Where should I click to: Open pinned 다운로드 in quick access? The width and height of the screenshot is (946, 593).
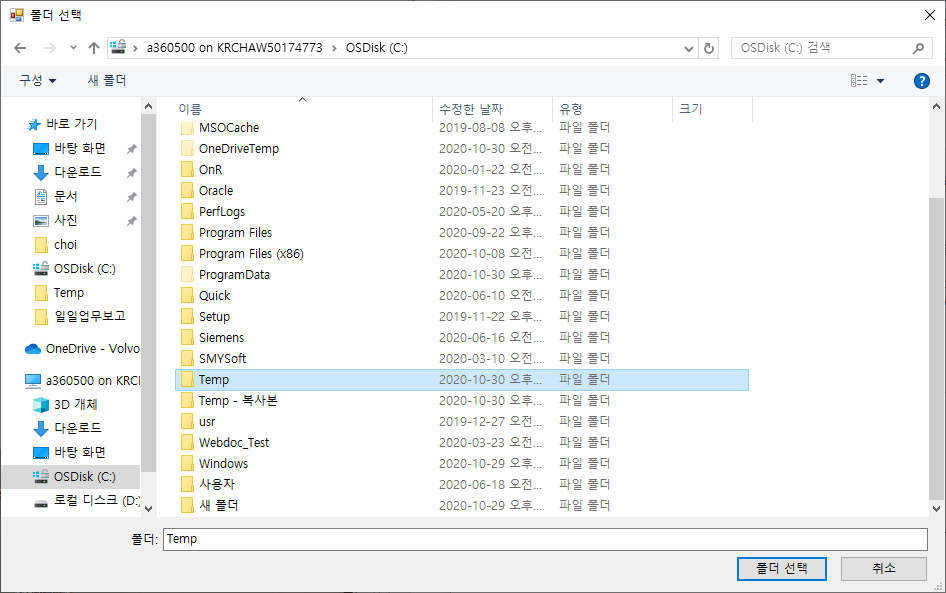tap(68, 173)
